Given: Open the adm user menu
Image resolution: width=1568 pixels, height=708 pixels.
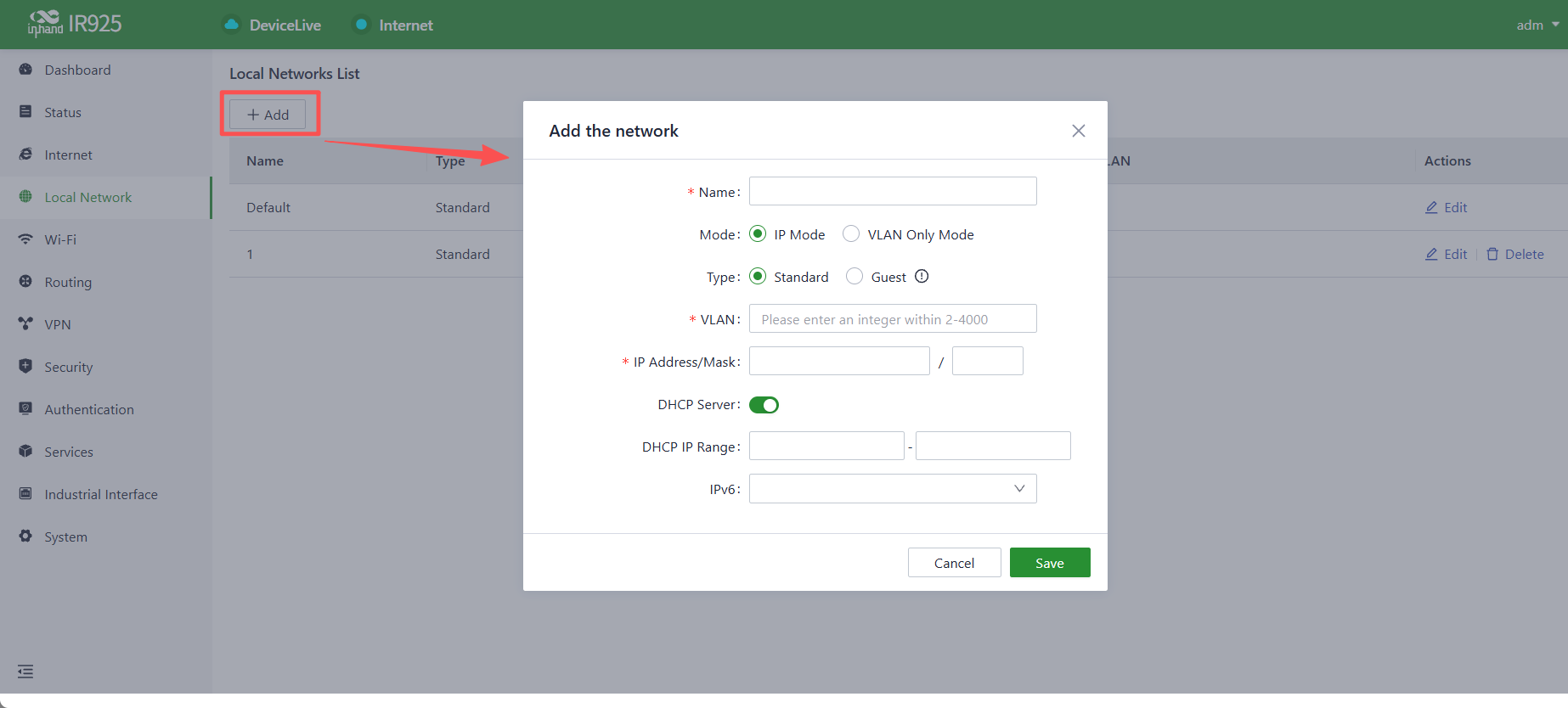Looking at the screenshot, I should coord(1537,25).
